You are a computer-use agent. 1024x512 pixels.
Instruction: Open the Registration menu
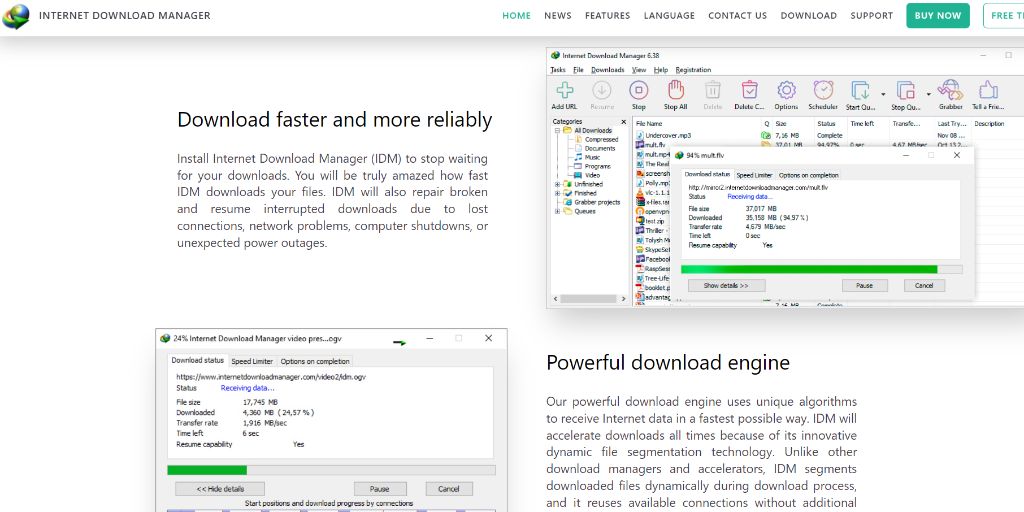(693, 70)
